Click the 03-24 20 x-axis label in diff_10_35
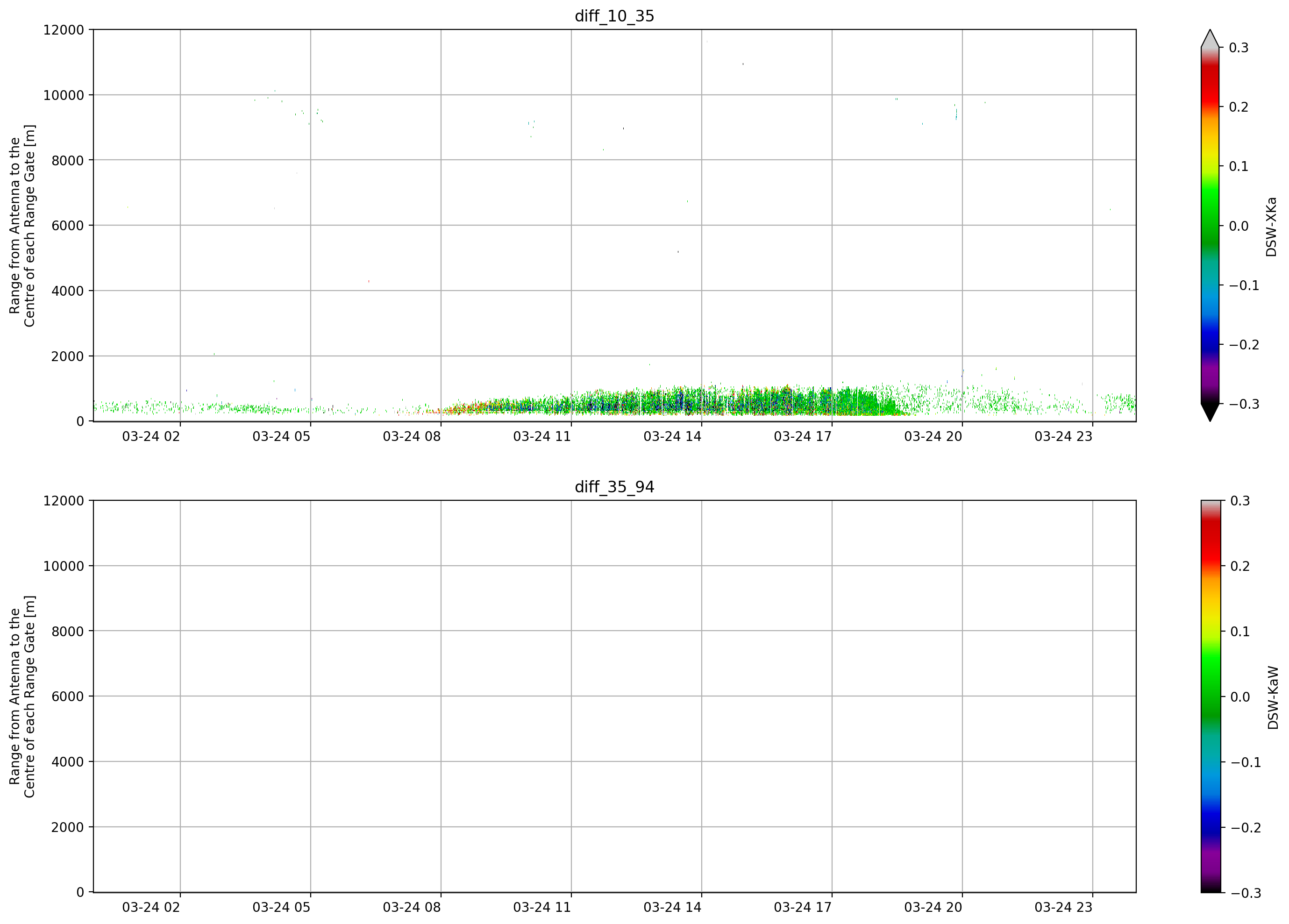1289x924 pixels. coord(933,436)
